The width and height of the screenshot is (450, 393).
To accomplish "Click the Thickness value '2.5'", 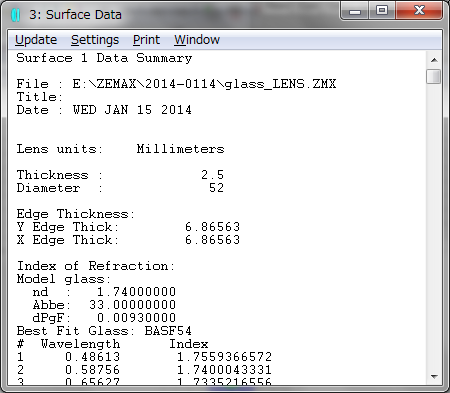I will click(x=212, y=175).
